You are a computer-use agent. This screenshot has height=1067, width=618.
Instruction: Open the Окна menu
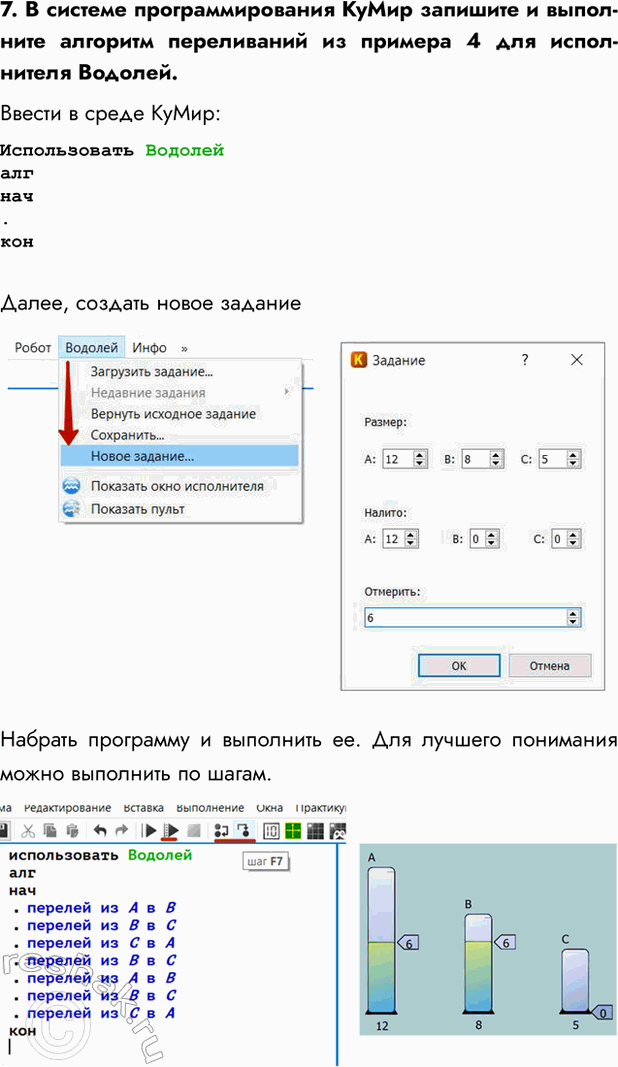(x=270, y=808)
